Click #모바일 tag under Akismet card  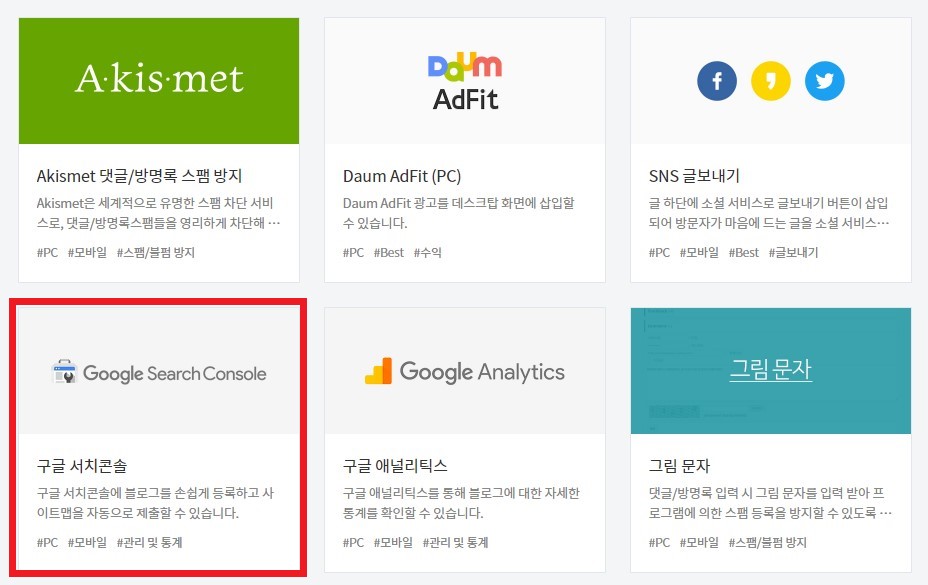[88, 252]
